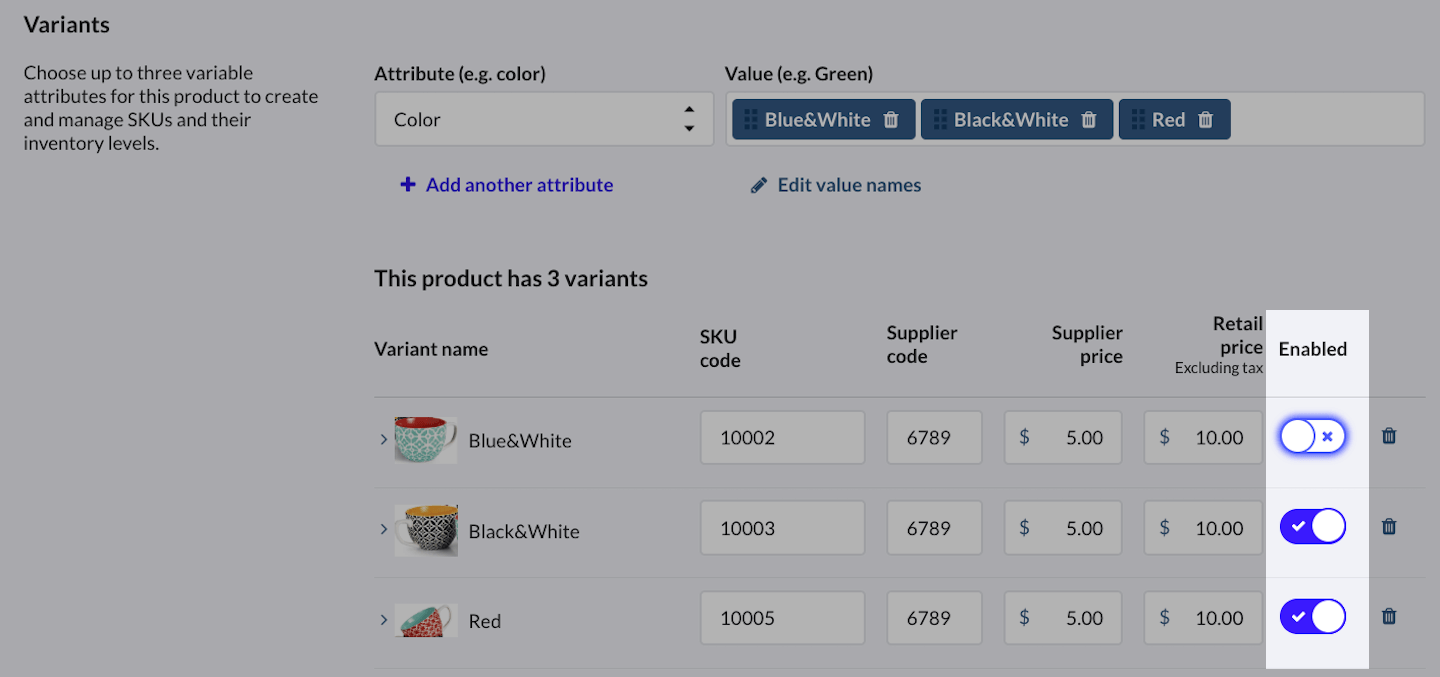1440x677 pixels.
Task: Remove the Black&White value tag via trash icon
Action: click(1089, 120)
